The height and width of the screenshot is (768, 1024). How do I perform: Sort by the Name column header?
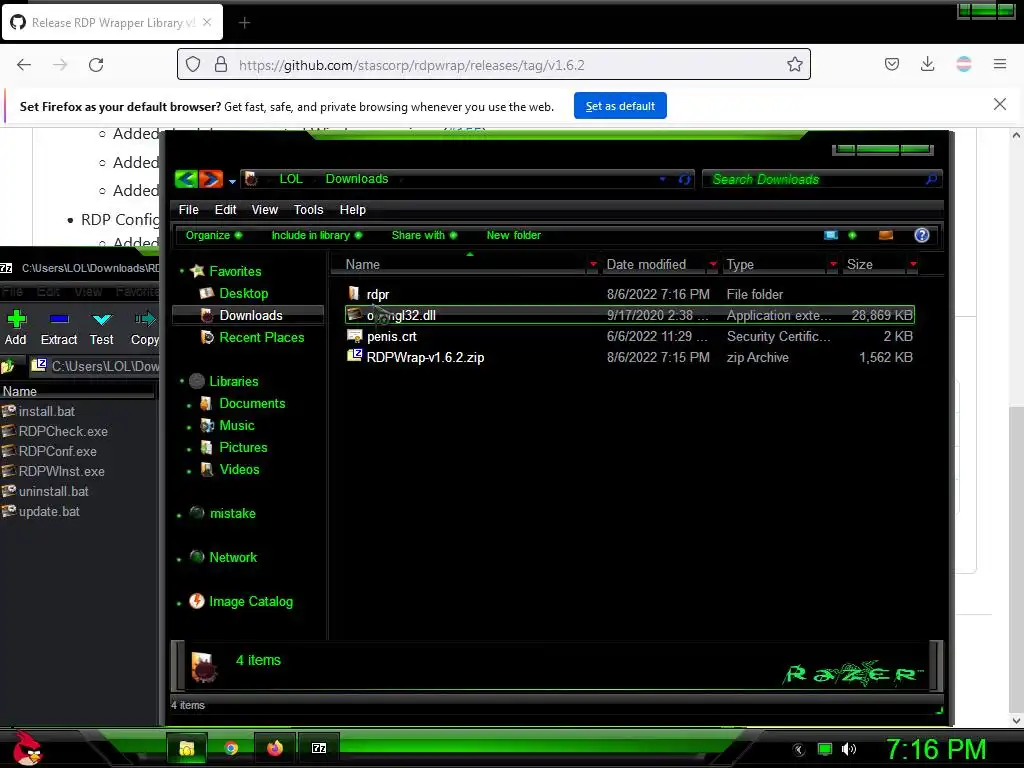[362, 264]
